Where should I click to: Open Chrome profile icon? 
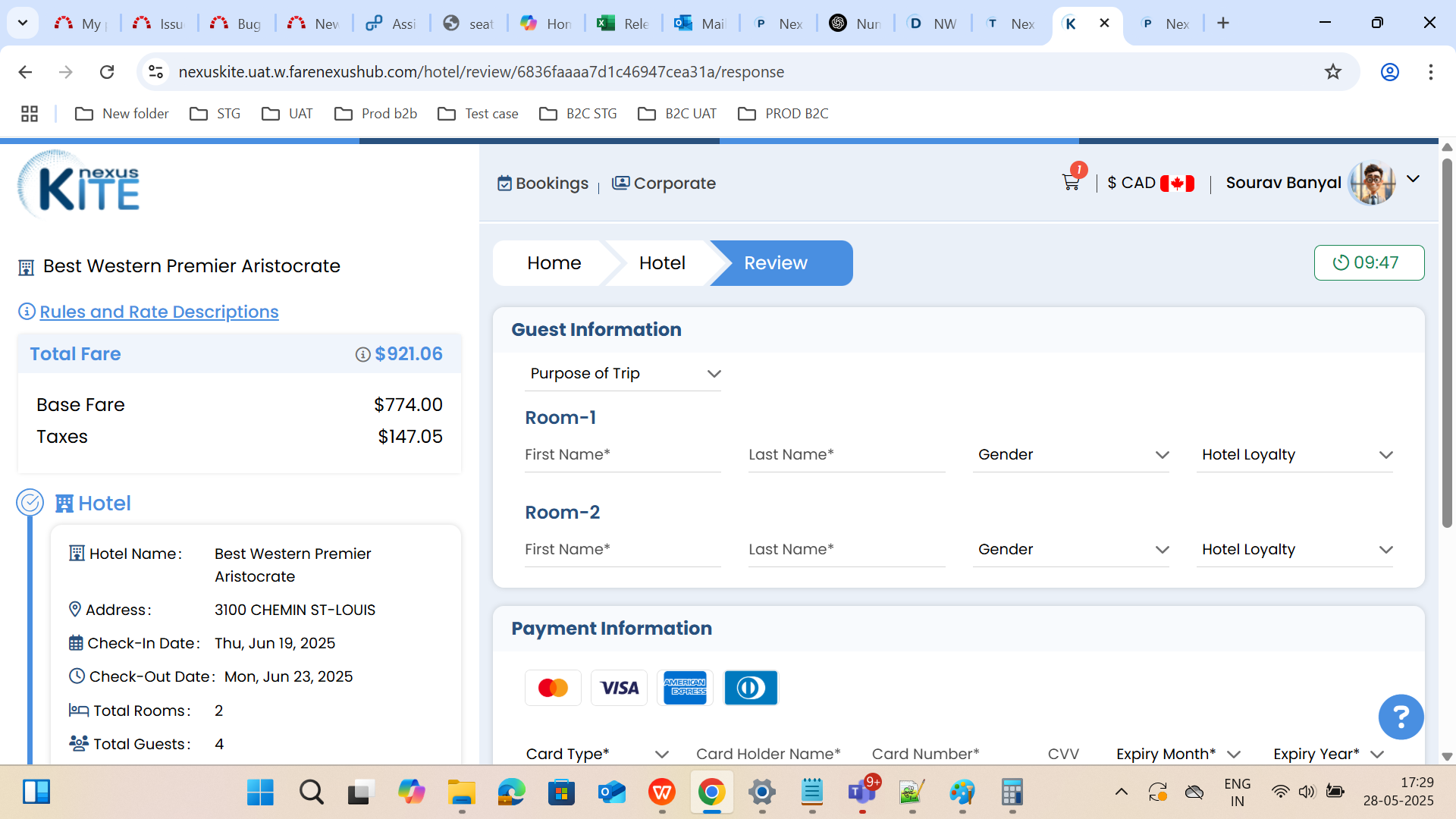(1389, 72)
